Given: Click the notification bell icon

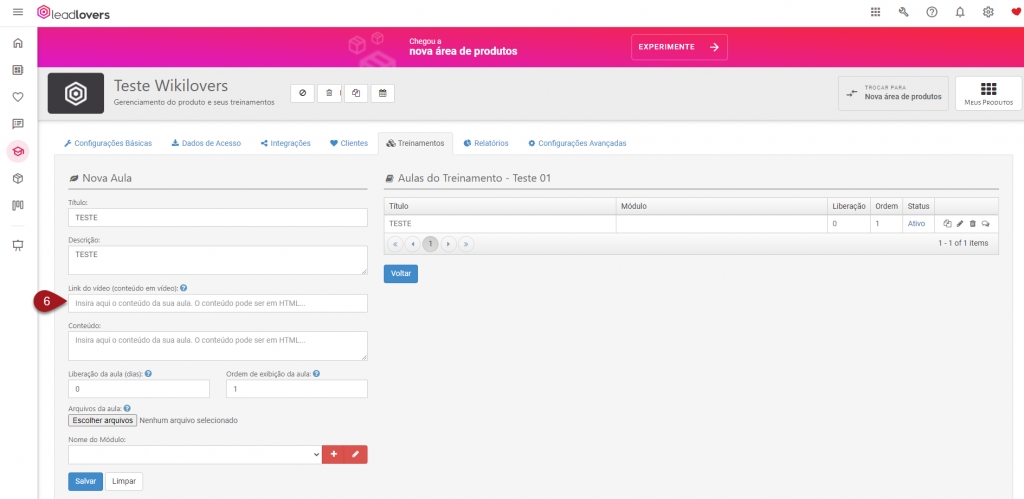Looking at the screenshot, I should click(x=960, y=12).
